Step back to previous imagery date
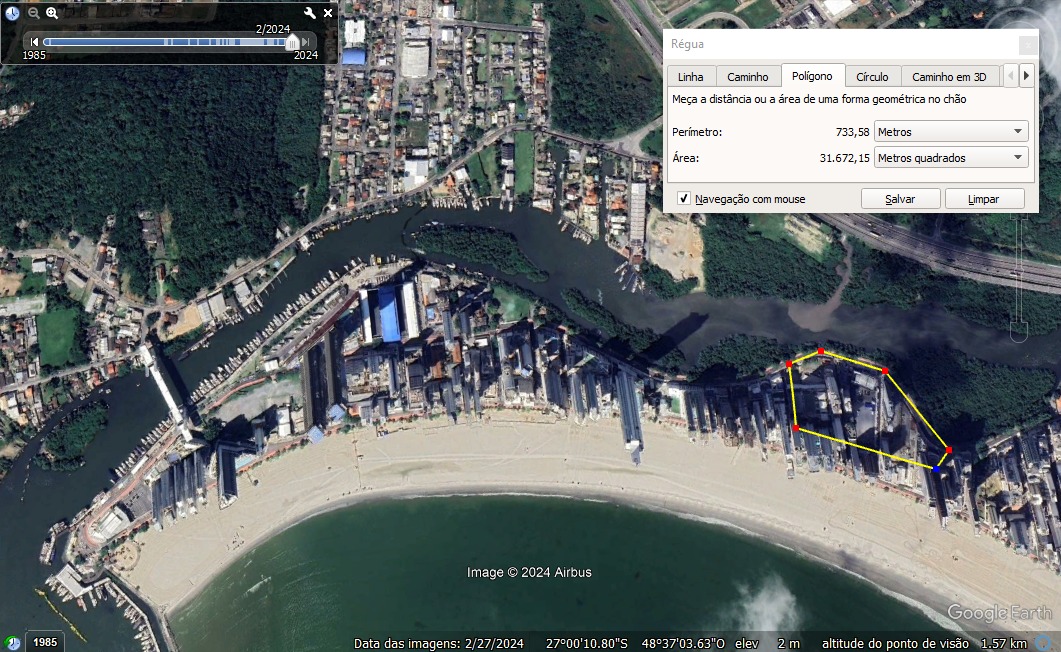This screenshot has width=1061, height=652. tap(34, 42)
